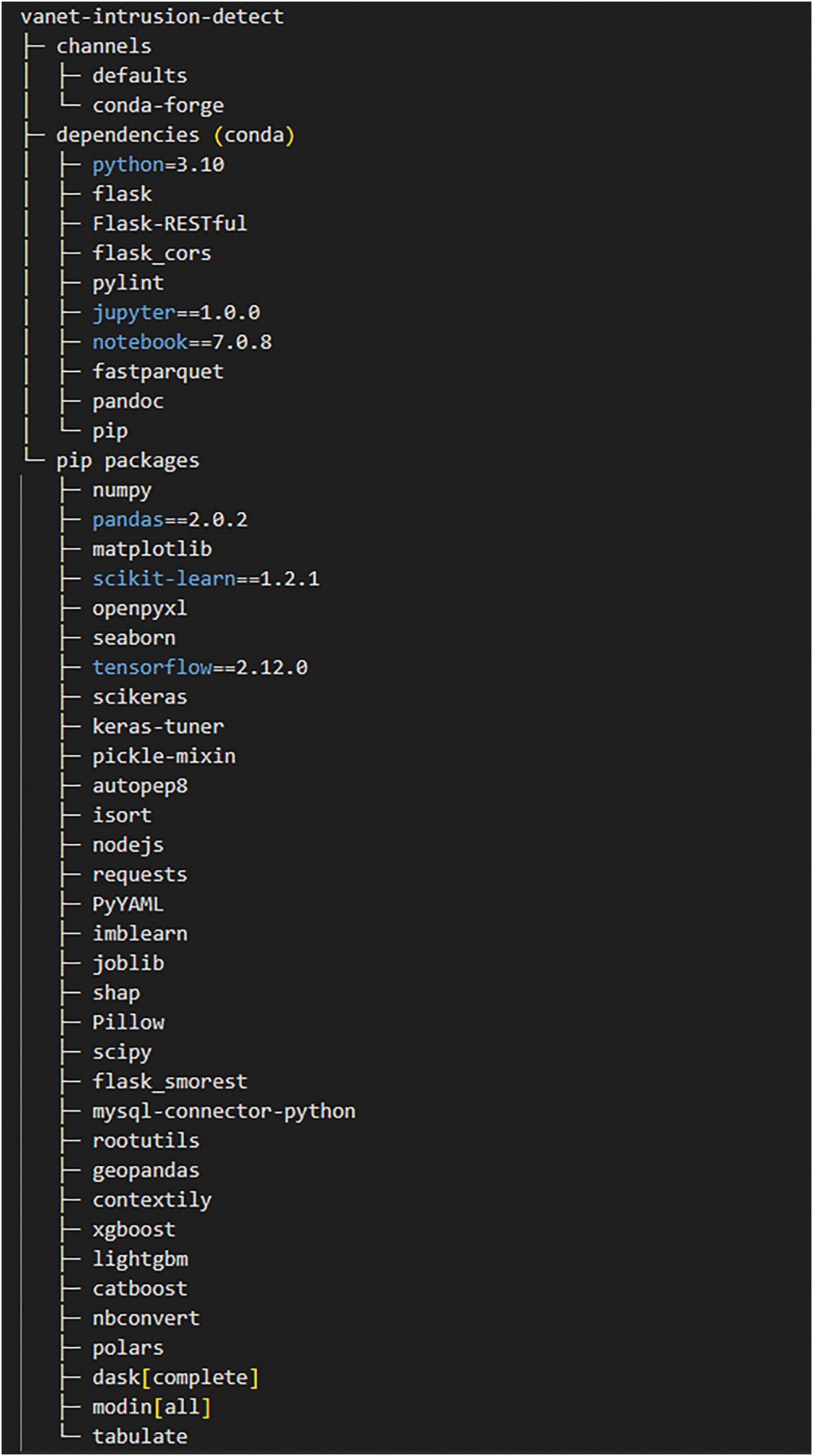Click the xgboost package entry
Screen dimensions: 813x1456
[134, 1230]
